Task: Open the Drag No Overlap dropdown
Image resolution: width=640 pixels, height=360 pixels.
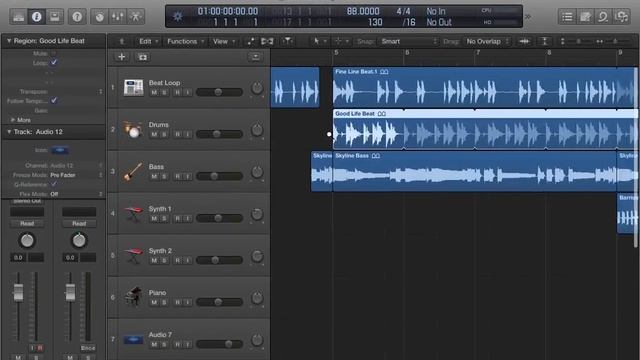Action: [487, 41]
